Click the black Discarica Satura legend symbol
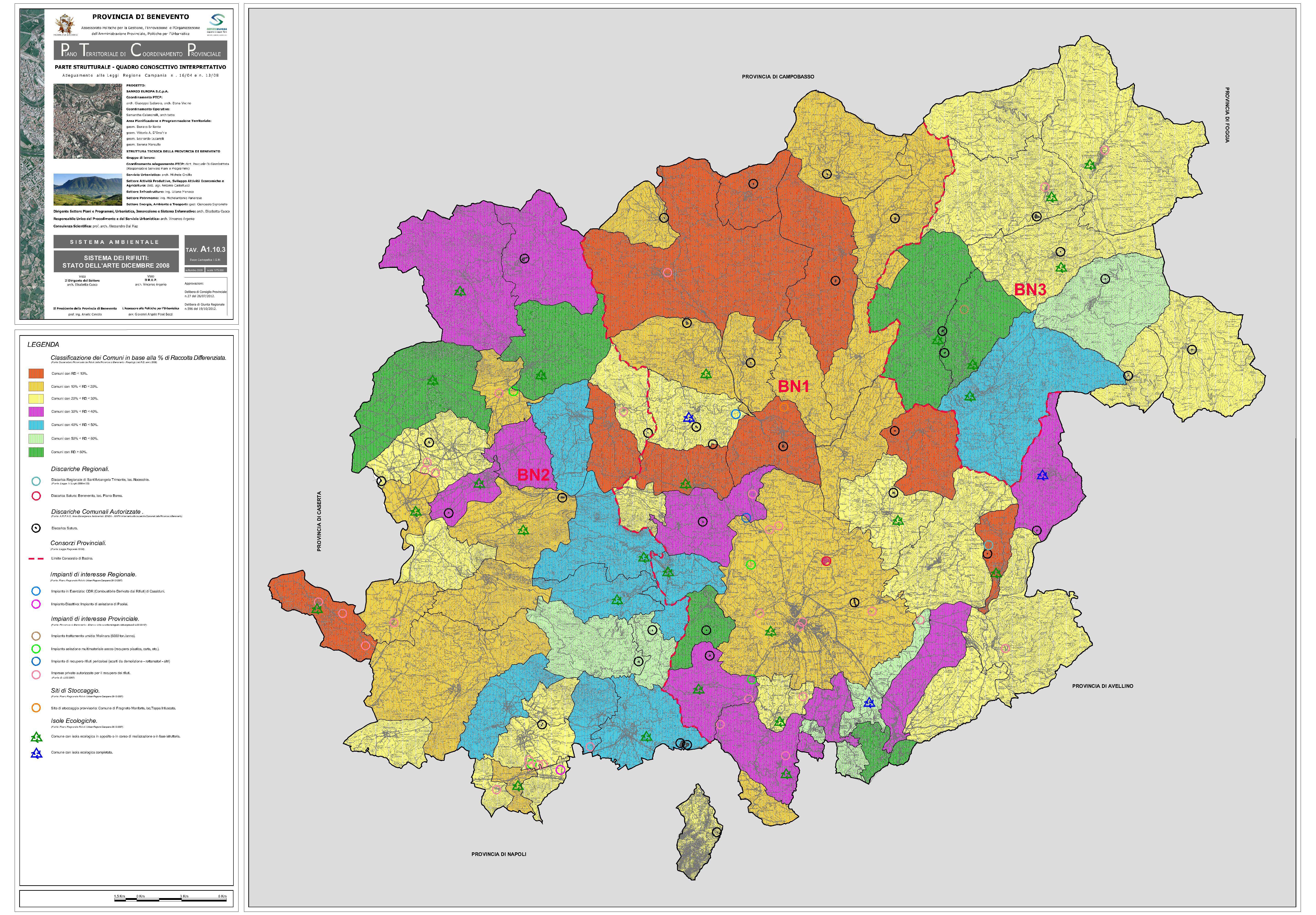 pyautogui.click(x=36, y=528)
